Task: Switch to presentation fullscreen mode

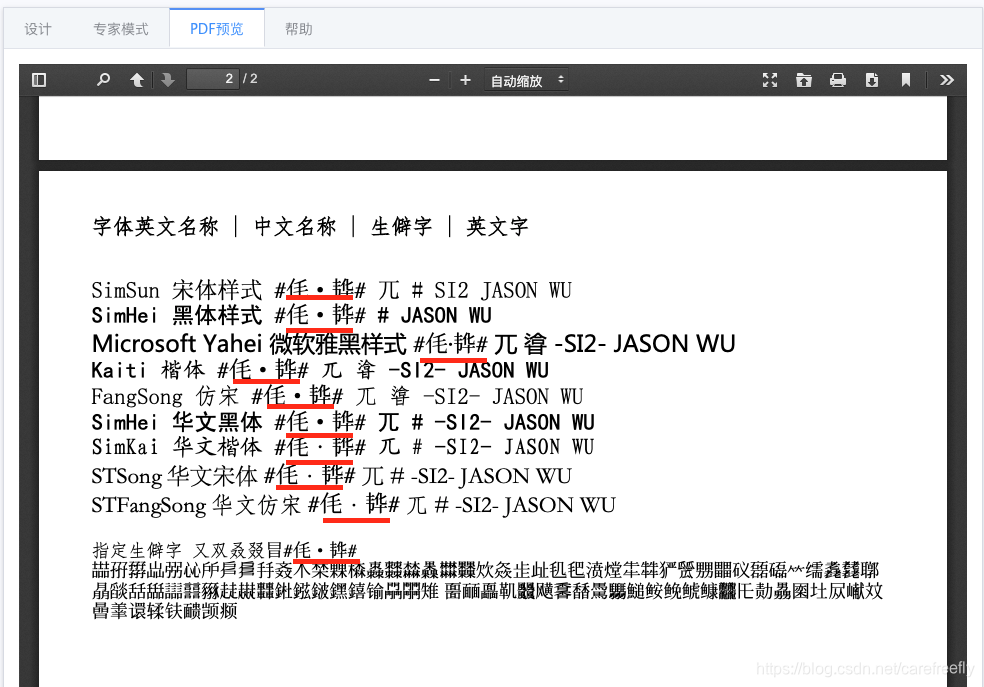Action: click(x=770, y=80)
